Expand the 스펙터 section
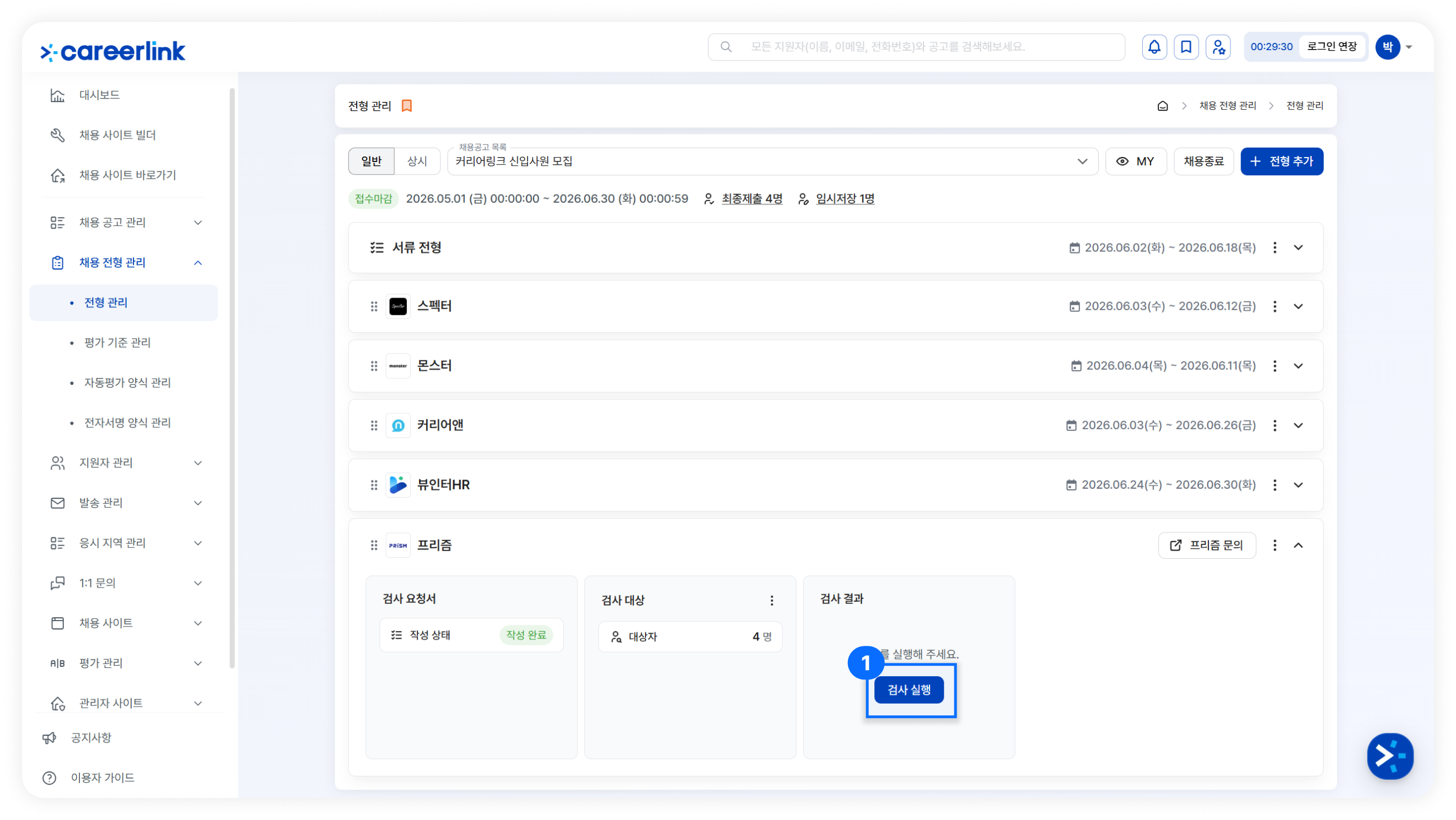This screenshot has height=820, width=1456. [1298, 306]
